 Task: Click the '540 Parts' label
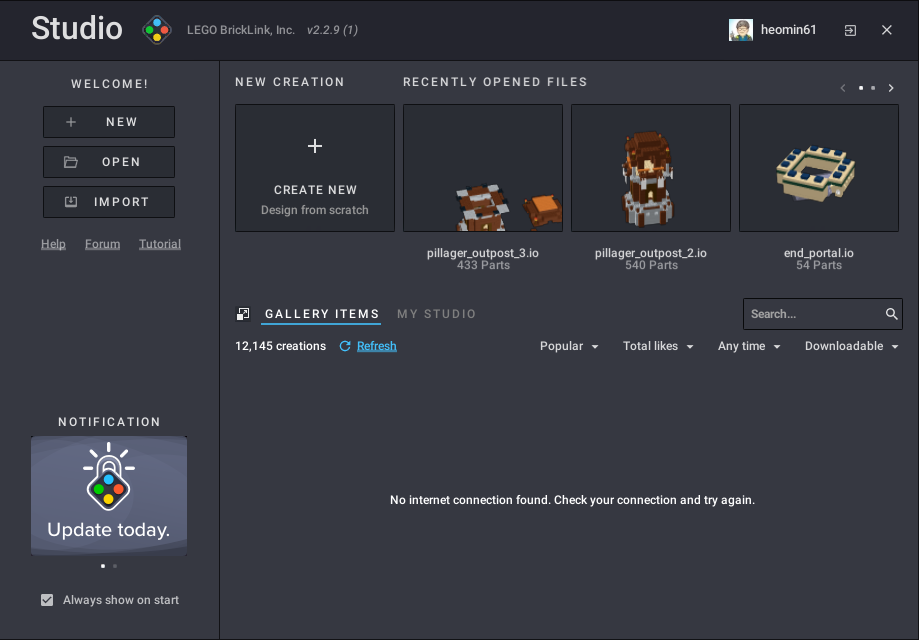tap(651, 265)
